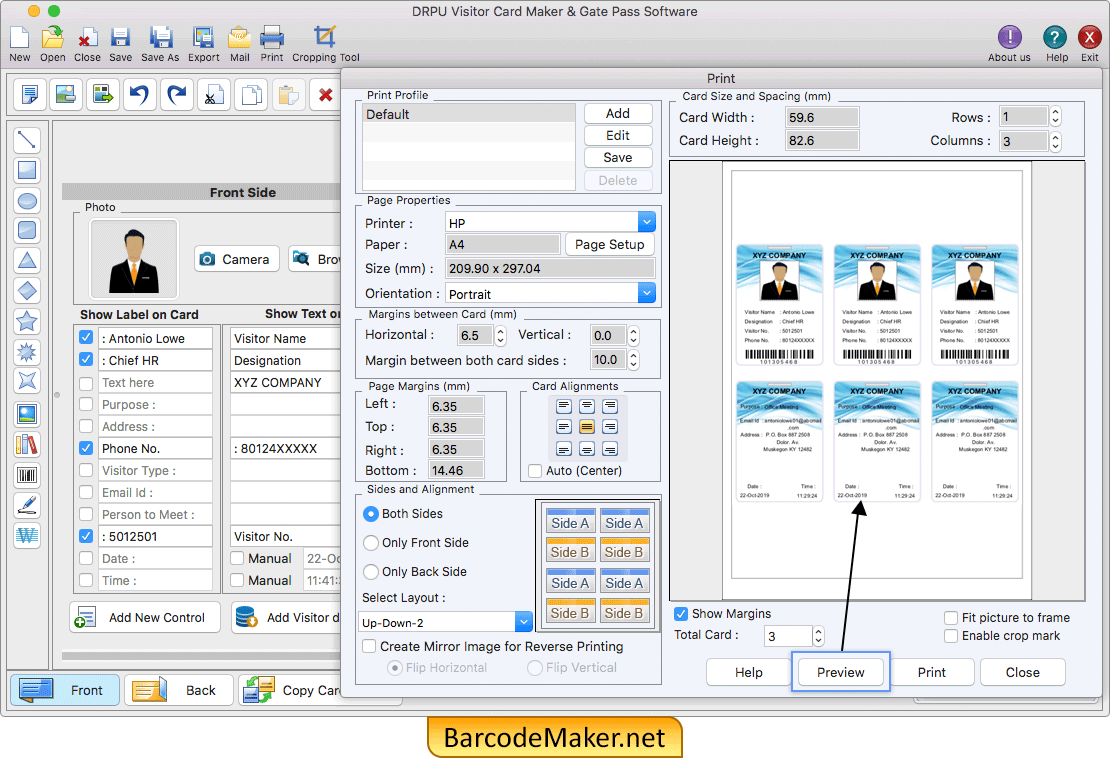Click the Close file toolbar icon
This screenshot has height=758, width=1110.
point(87,38)
